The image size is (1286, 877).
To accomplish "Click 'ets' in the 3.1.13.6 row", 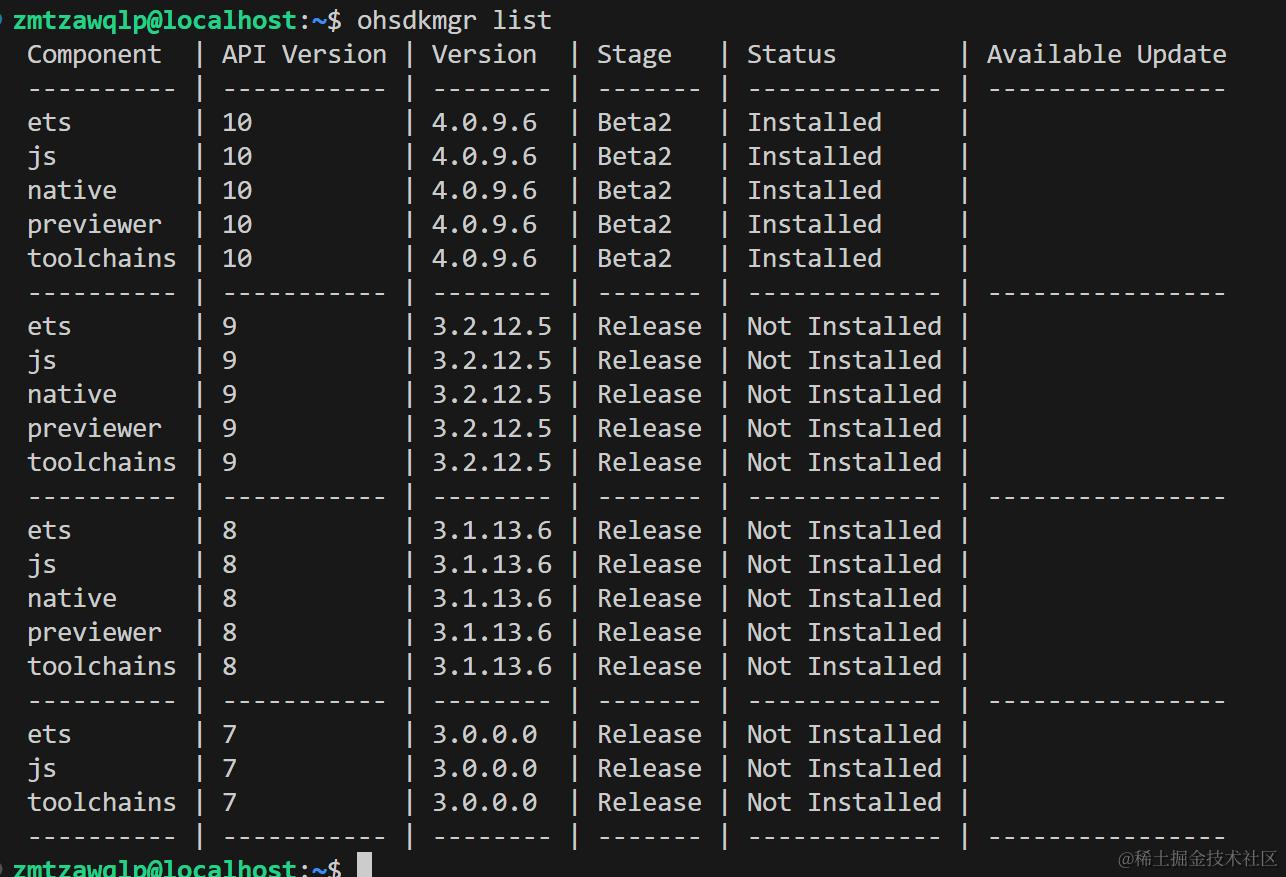I will click(x=49, y=531).
